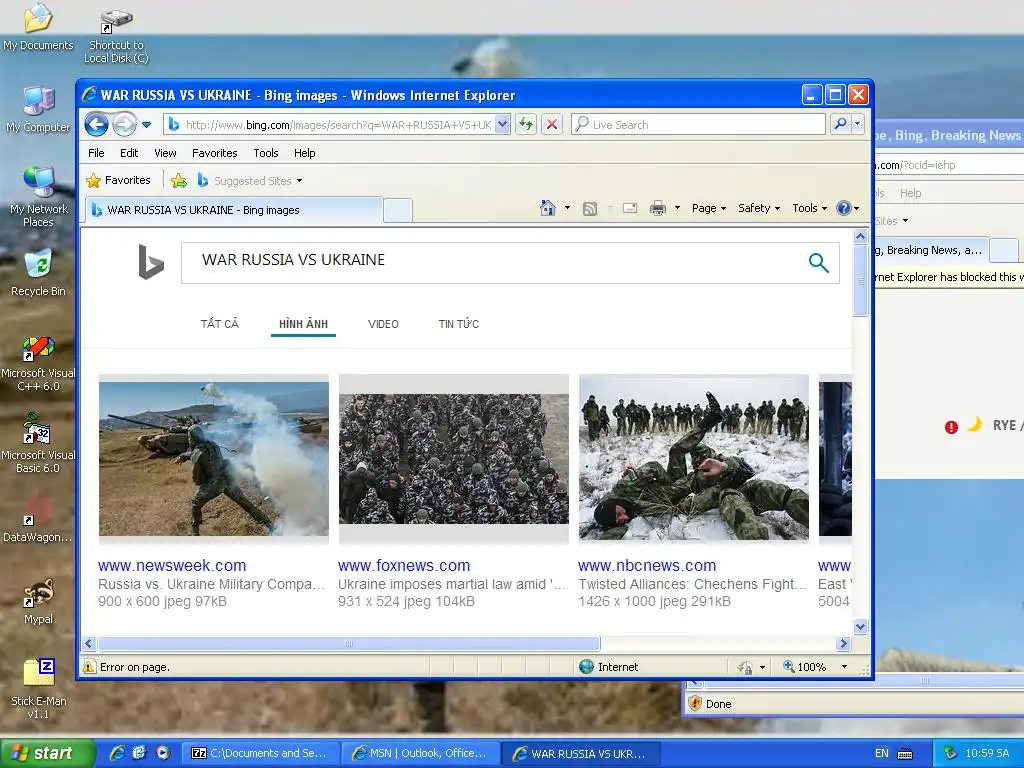1024x768 pixels.
Task: Launch Internet Explorer from quick launch
Action: (x=117, y=753)
